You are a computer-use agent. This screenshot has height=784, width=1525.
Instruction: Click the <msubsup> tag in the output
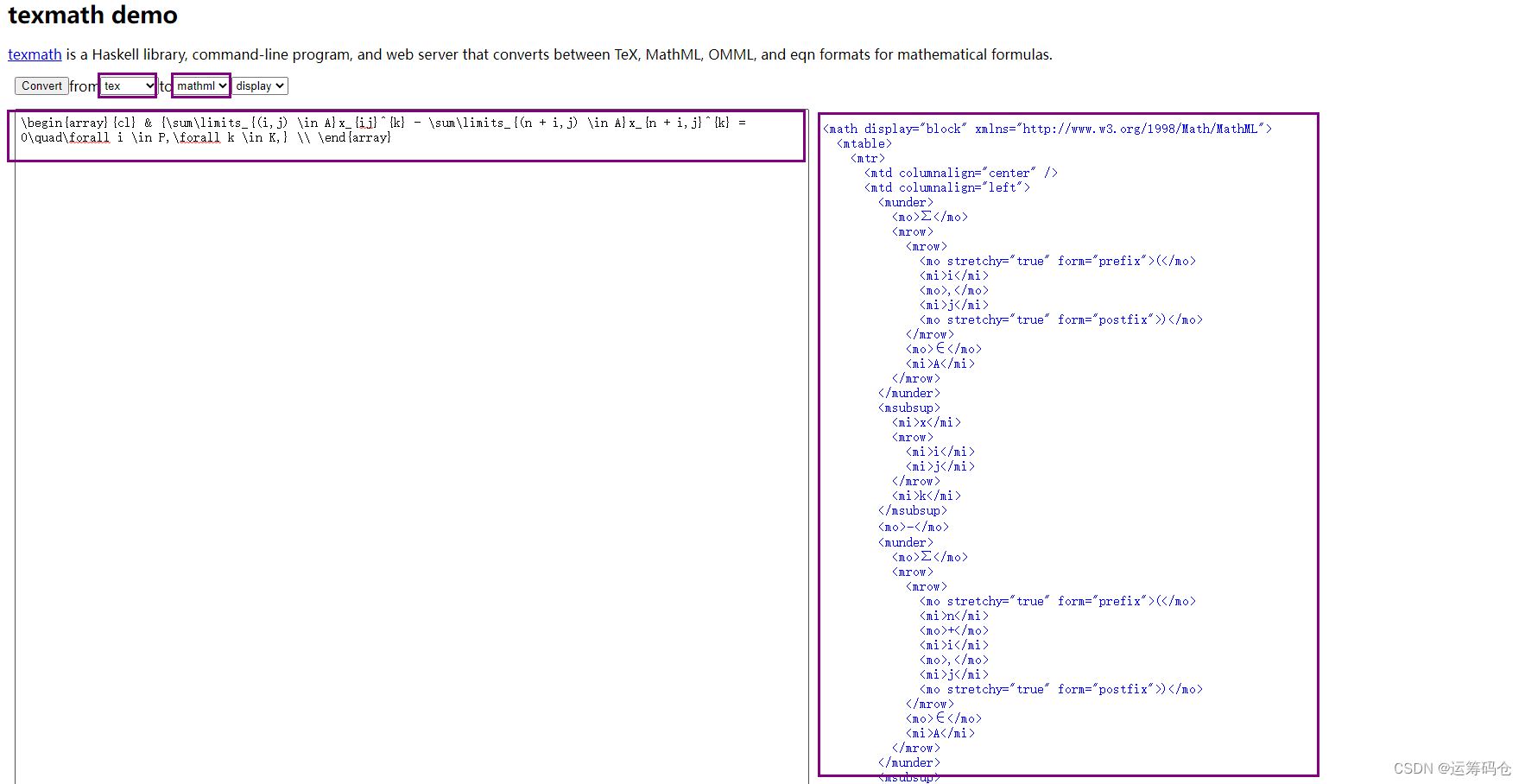coord(908,408)
